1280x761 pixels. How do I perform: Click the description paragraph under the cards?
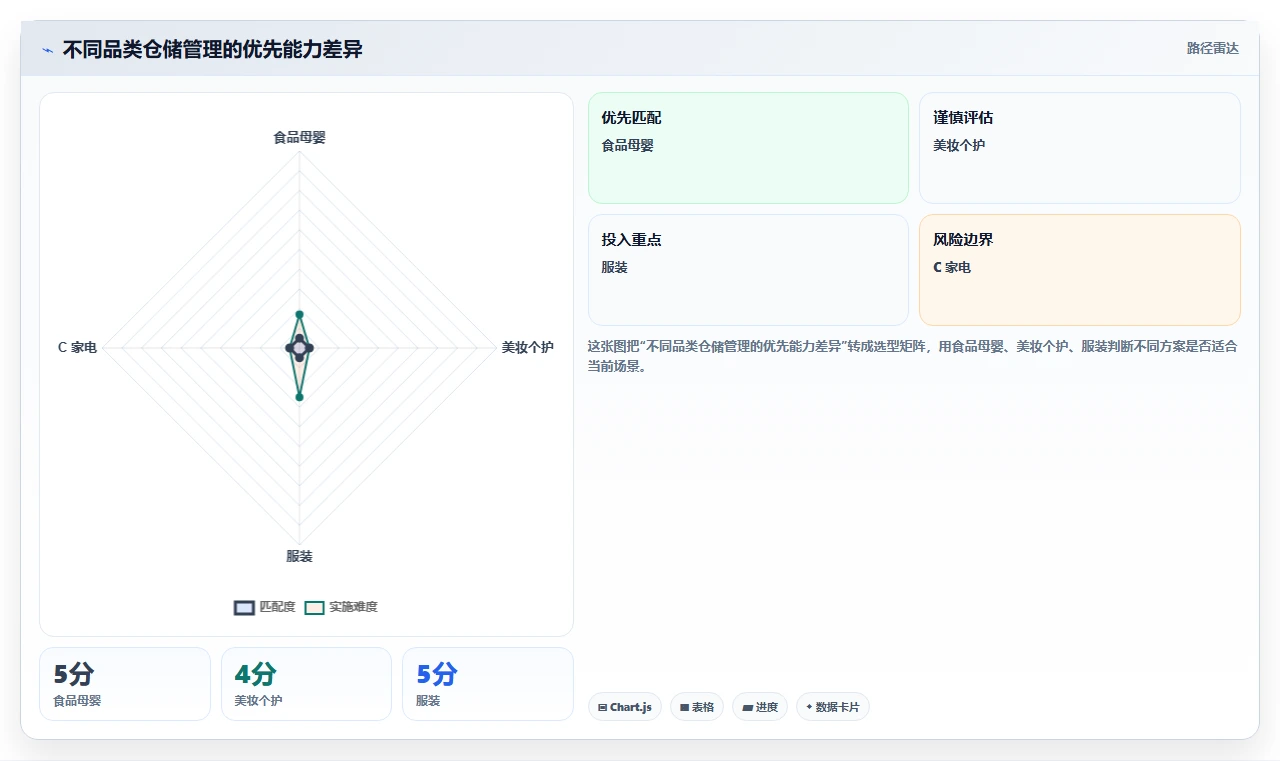(x=913, y=356)
